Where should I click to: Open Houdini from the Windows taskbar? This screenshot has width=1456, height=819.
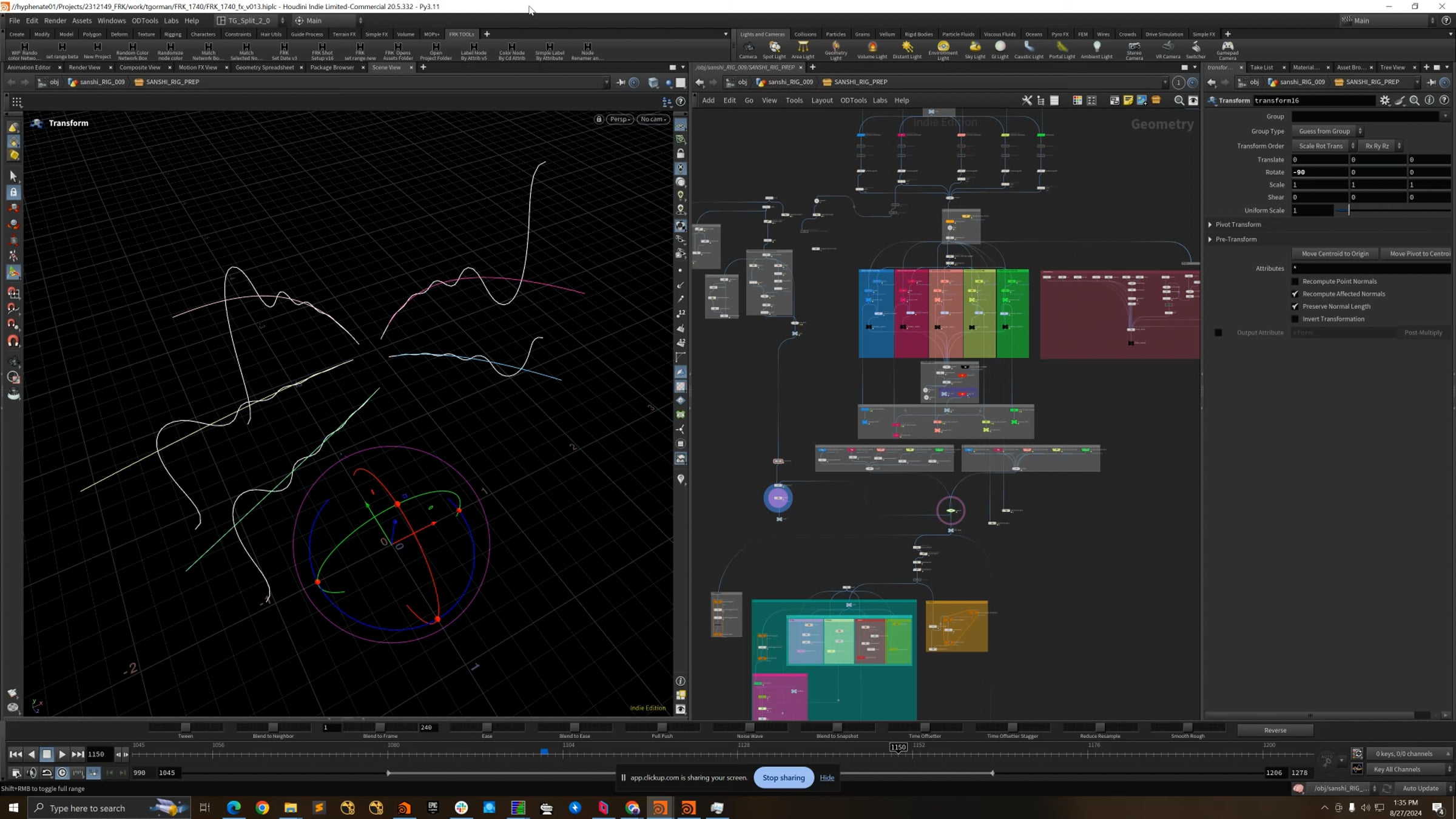point(659,807)
